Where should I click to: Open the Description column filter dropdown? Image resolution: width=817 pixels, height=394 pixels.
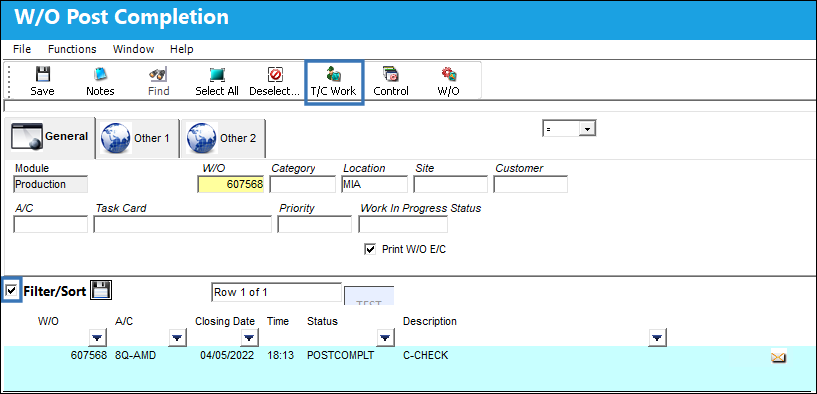pos(658,338)
